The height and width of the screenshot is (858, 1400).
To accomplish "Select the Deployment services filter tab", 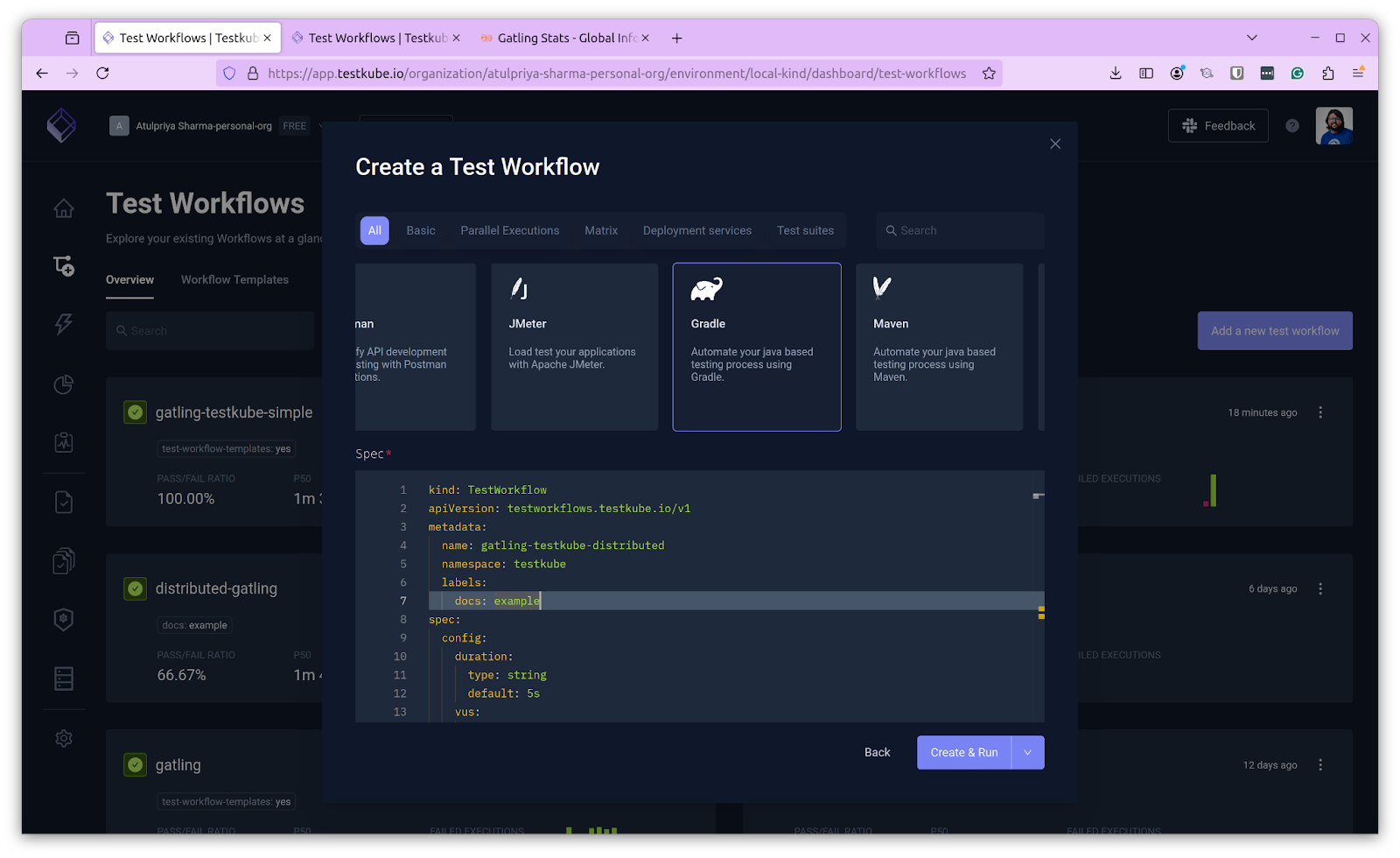I will coord(697,230).
